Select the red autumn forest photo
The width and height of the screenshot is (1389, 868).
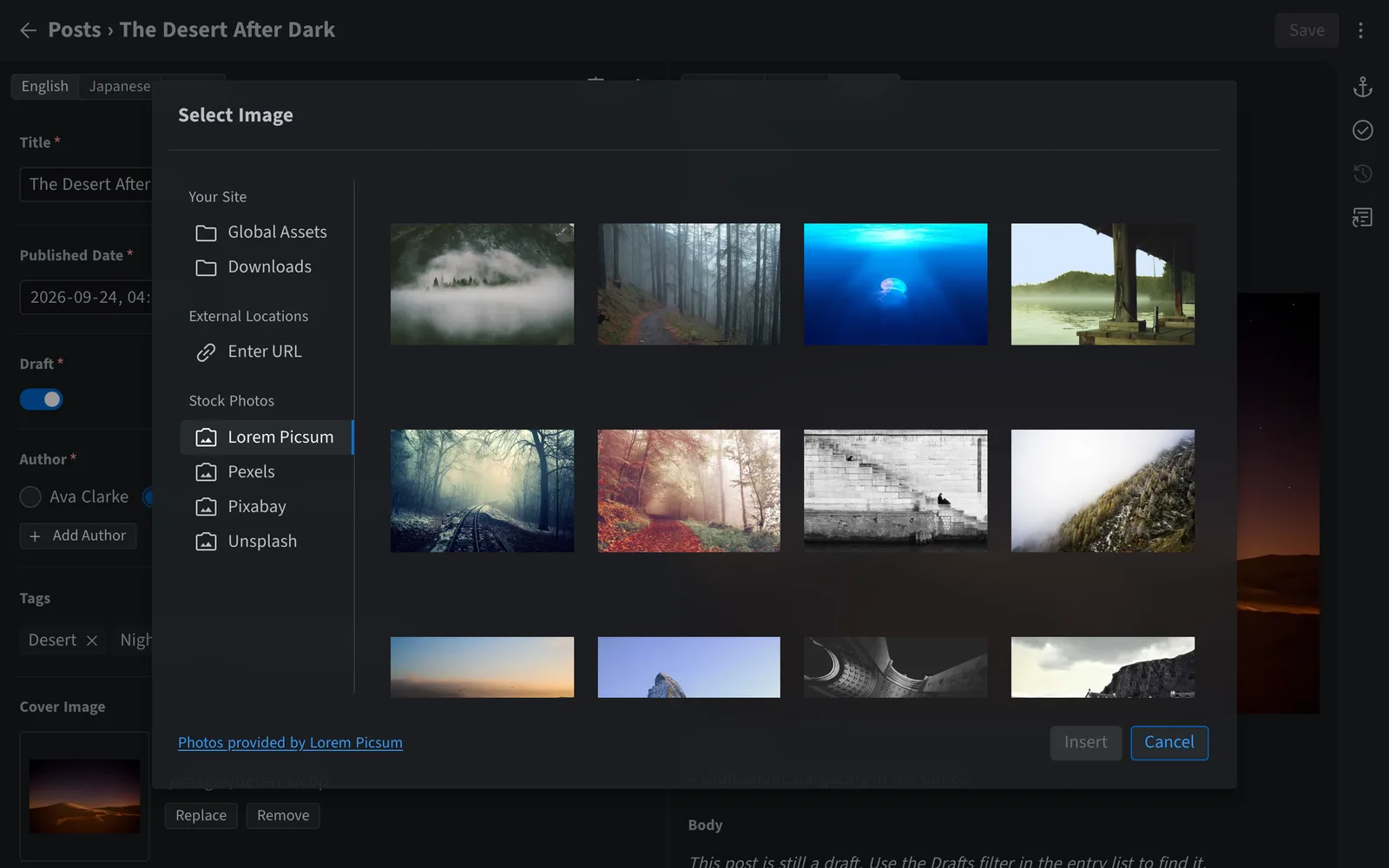[x=688, y=490]
